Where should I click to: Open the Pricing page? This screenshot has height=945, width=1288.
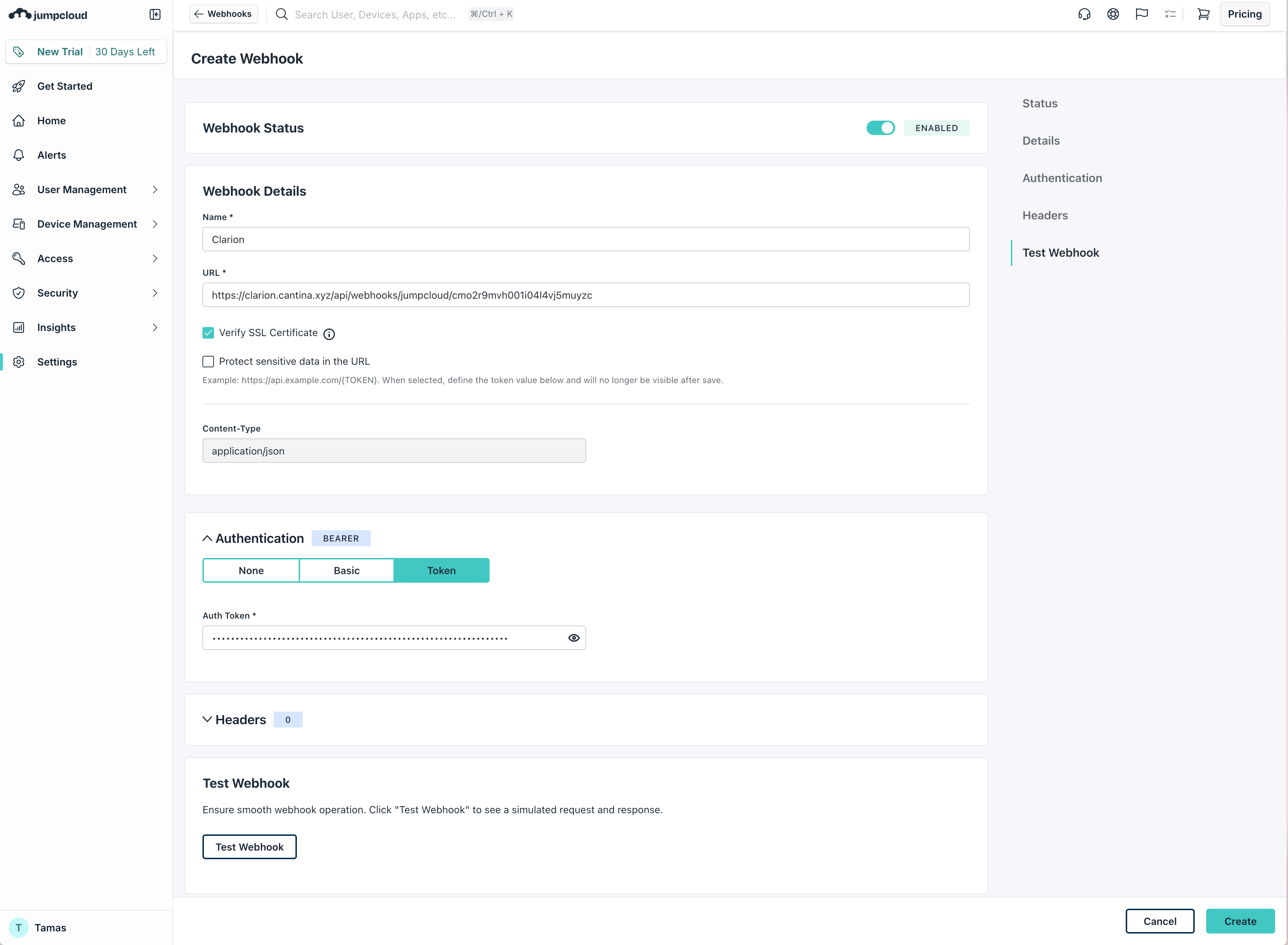[x=1245, y=14]
